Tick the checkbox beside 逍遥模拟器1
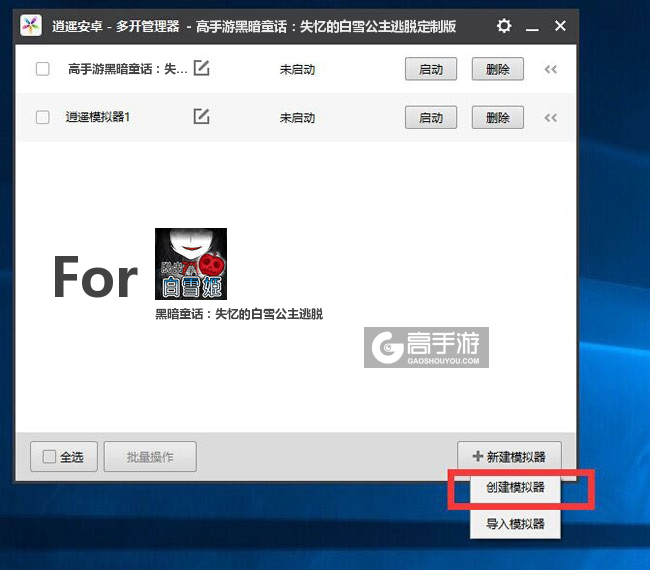 [42, 117]
